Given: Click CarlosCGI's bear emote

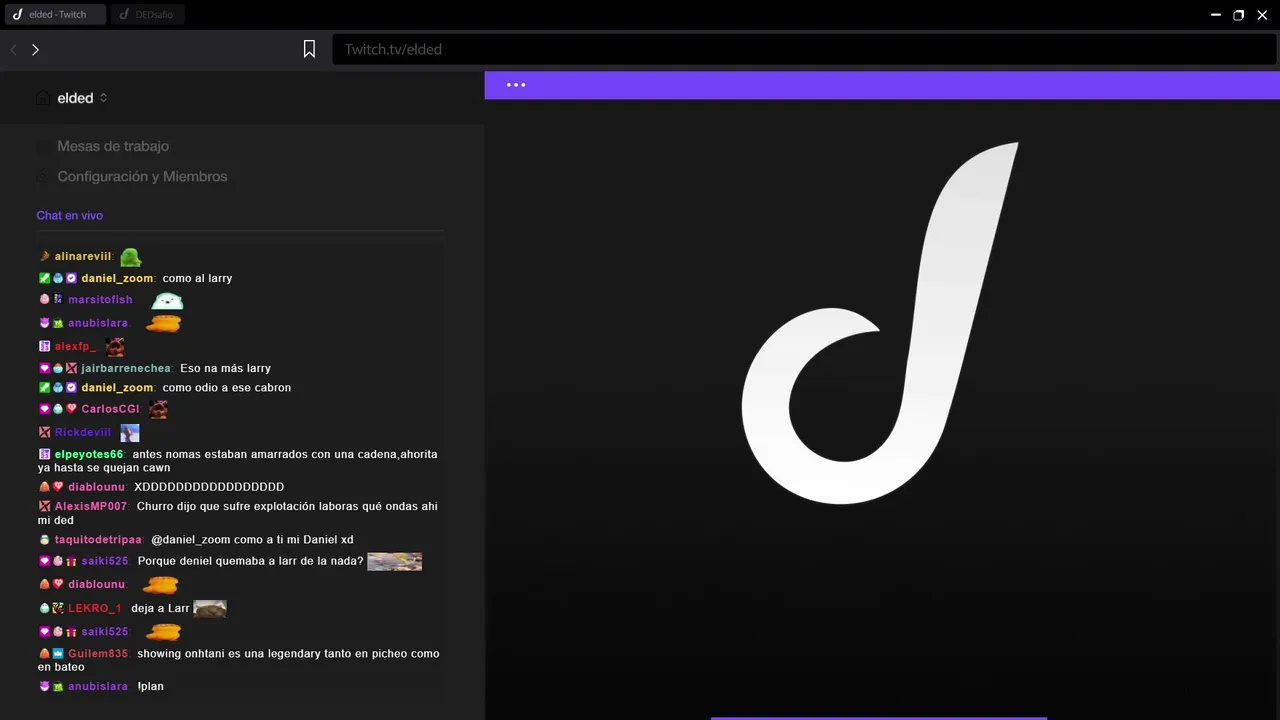Looking at the screenshot, I should pos(158,409).
